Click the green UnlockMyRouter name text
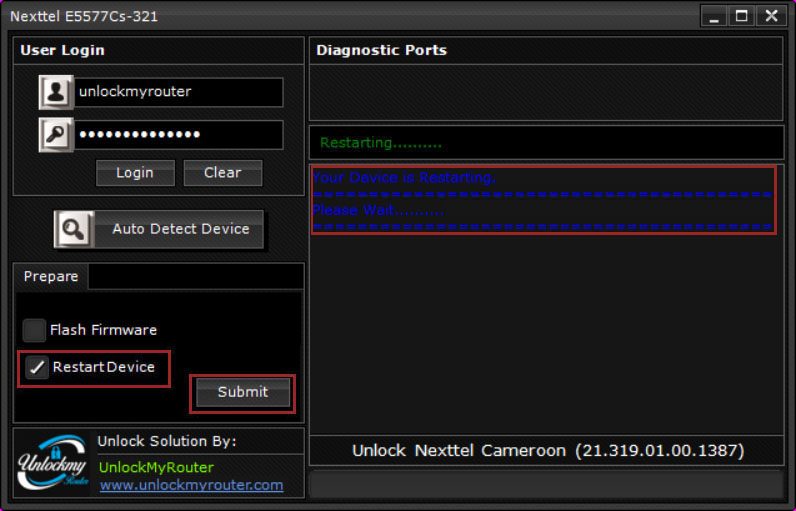Screen dimensions: 796x511 [x=156, y=467]
